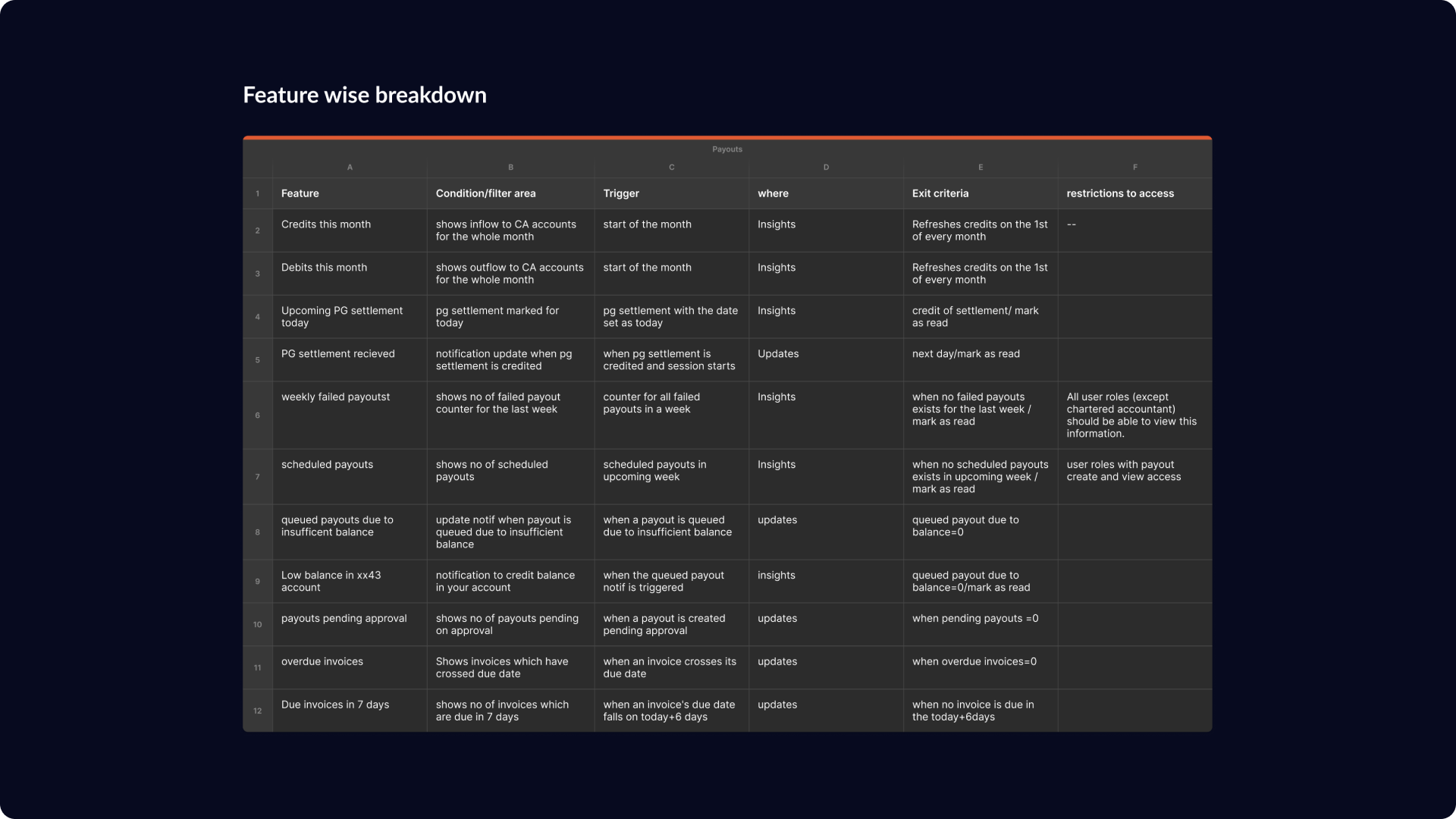Image resolution: width=1456 pixels, height=819 pixels.
Task: Select 'notification to credit balance' cell
Action: tap(510, 582)
